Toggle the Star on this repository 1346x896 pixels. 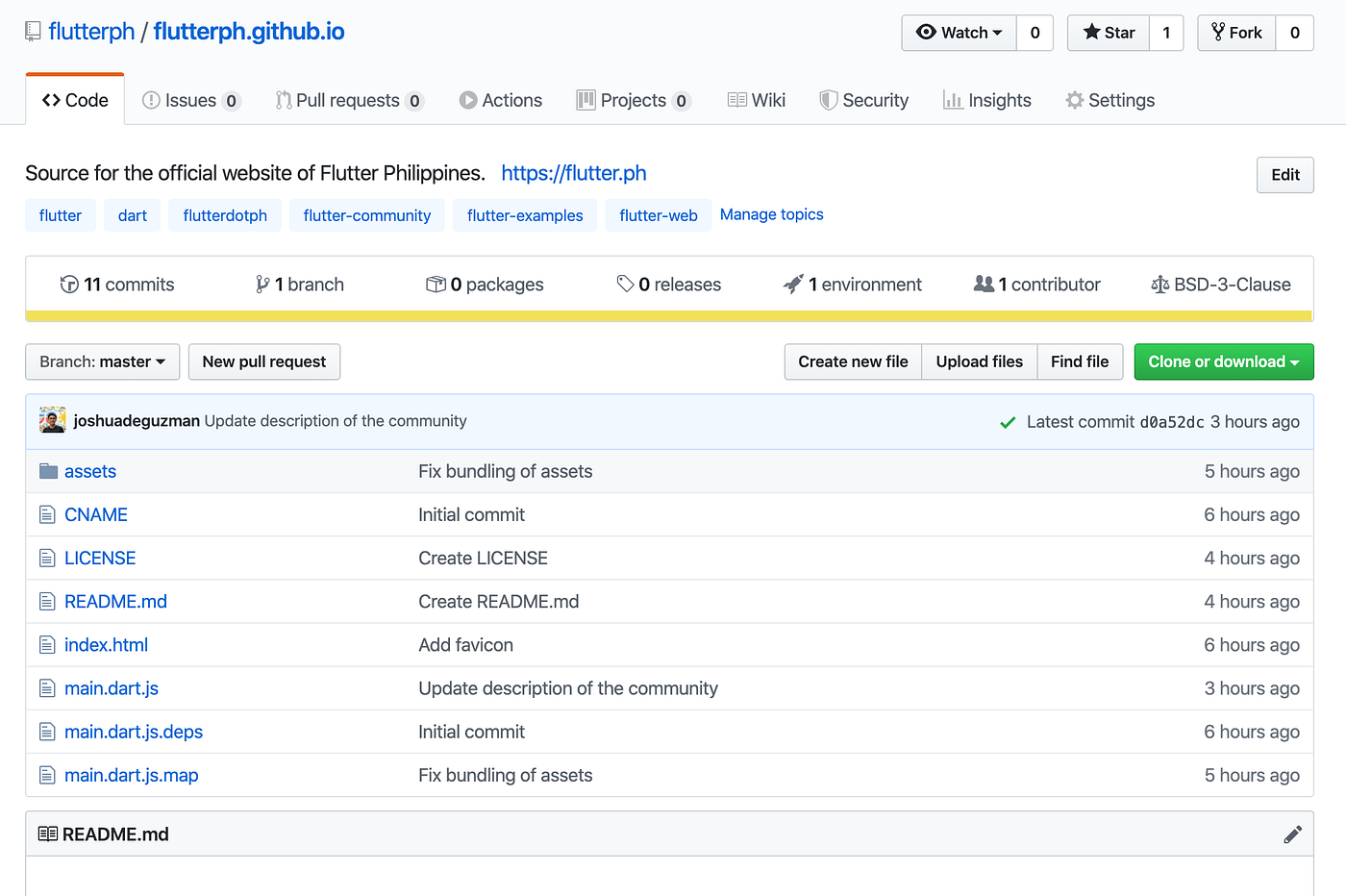[1108, 32]
